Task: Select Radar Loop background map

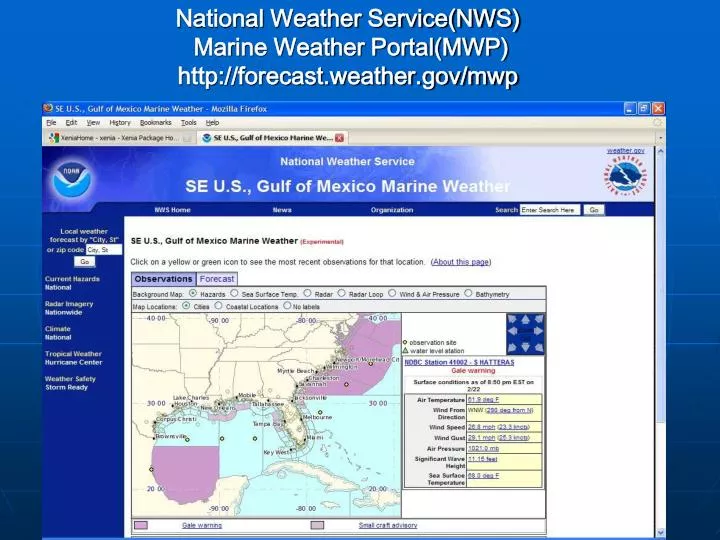Action: coord(342,293)
